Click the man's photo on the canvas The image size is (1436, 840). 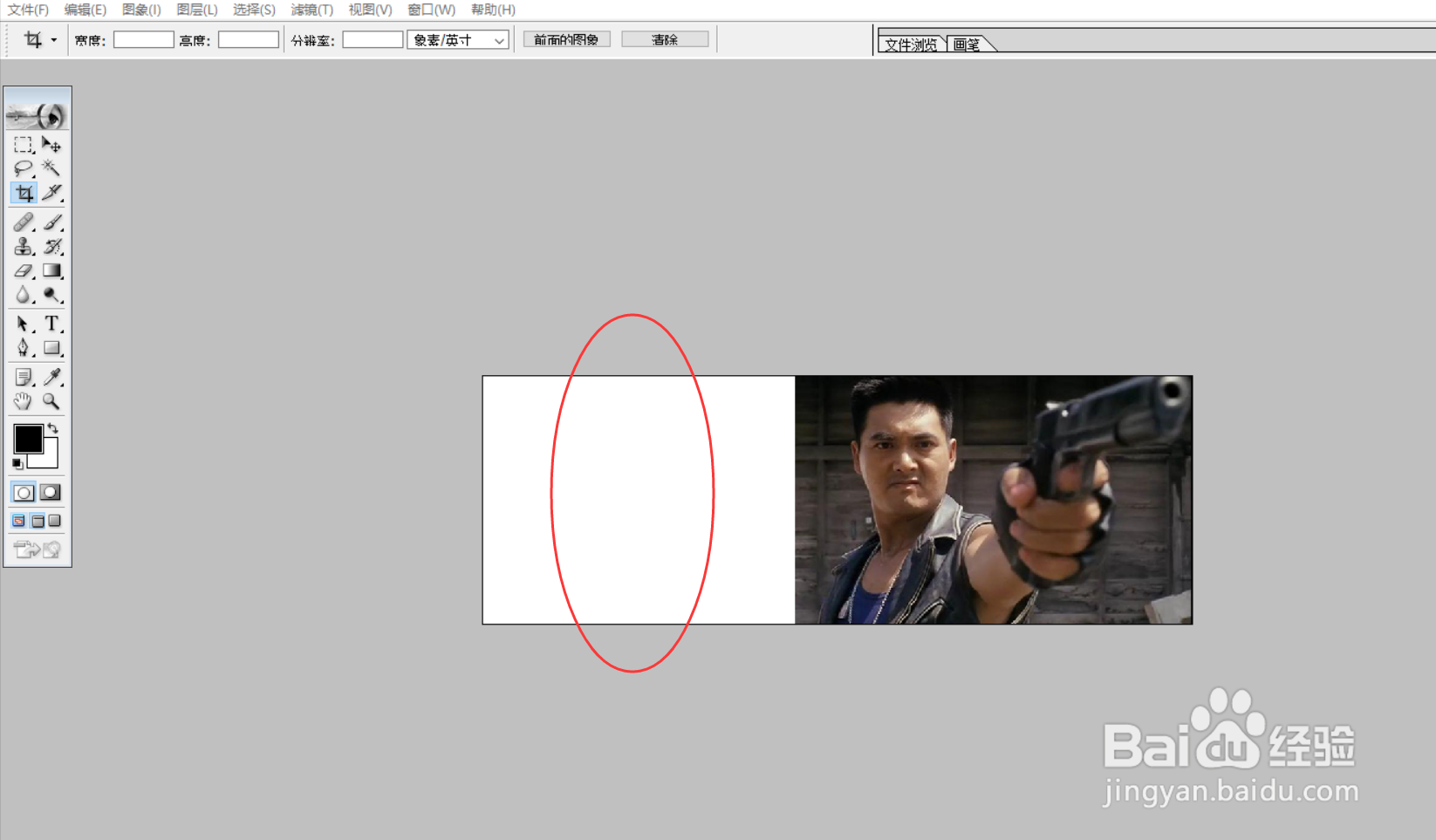click(994, 500)
